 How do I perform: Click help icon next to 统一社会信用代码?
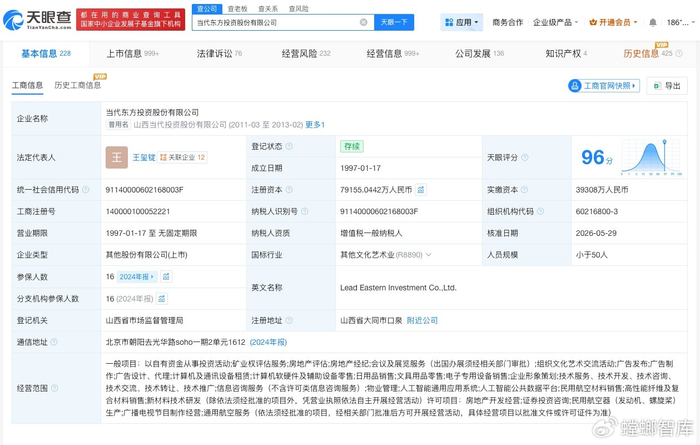pyautogui.click(x=85, y=190)
